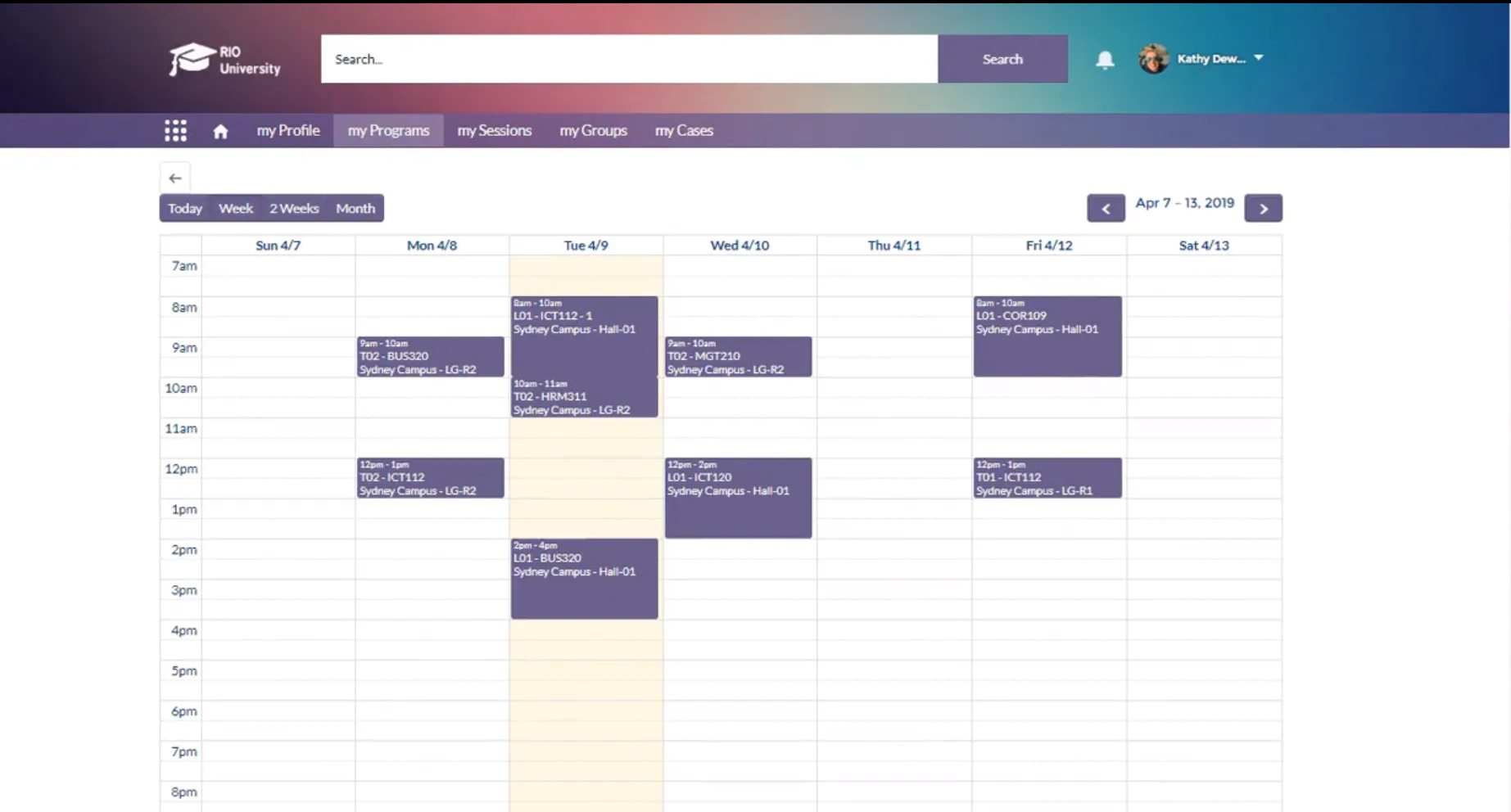
Task: Open the notifications bell
Action: (1105, 59)
